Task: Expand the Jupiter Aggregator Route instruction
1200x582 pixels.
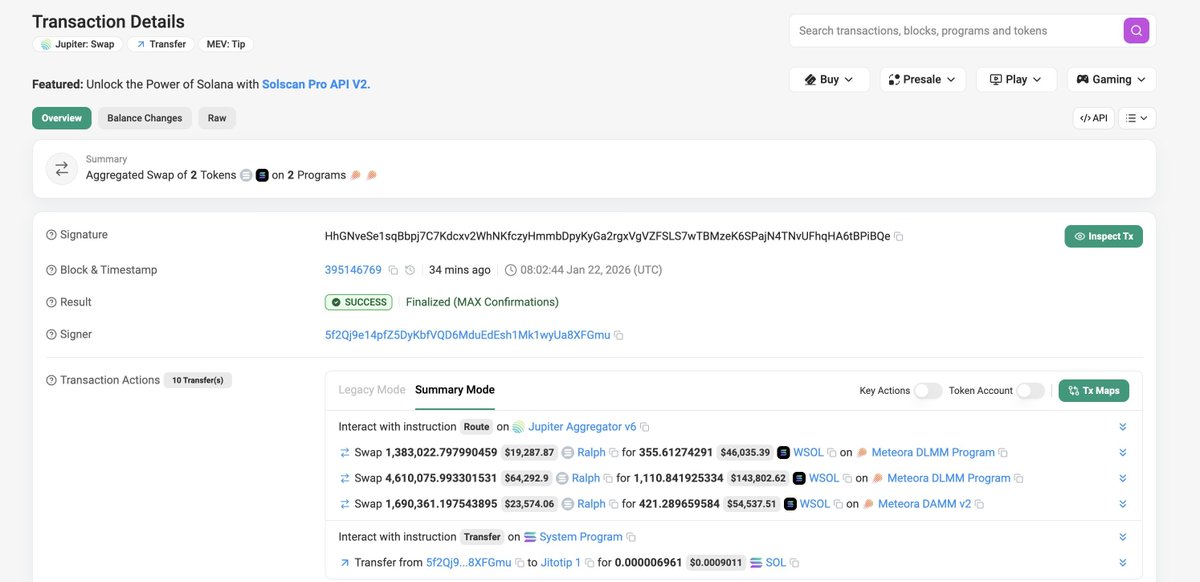Action: point(1123,427)
